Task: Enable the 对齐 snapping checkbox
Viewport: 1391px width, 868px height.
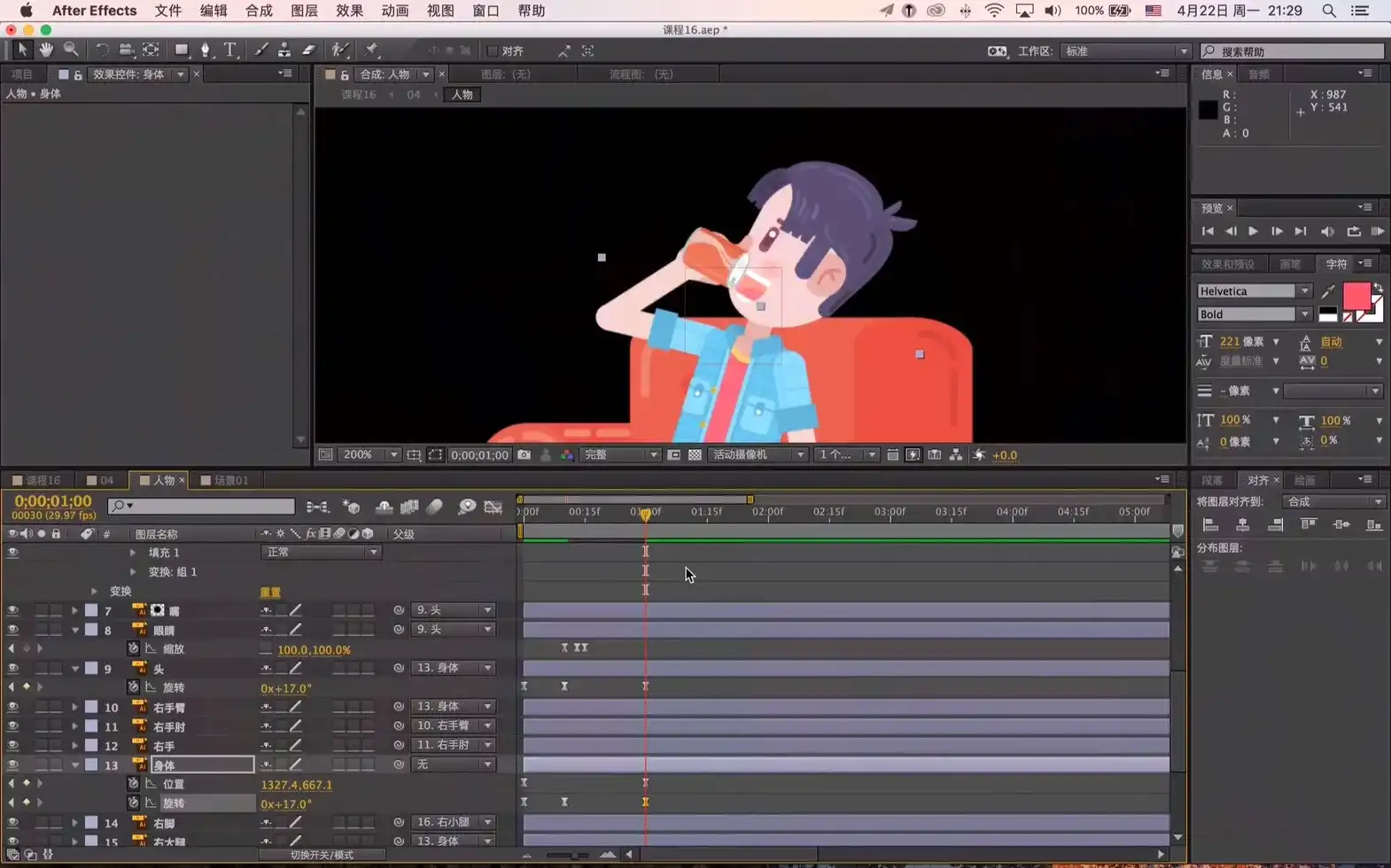Action: (493, 51)
